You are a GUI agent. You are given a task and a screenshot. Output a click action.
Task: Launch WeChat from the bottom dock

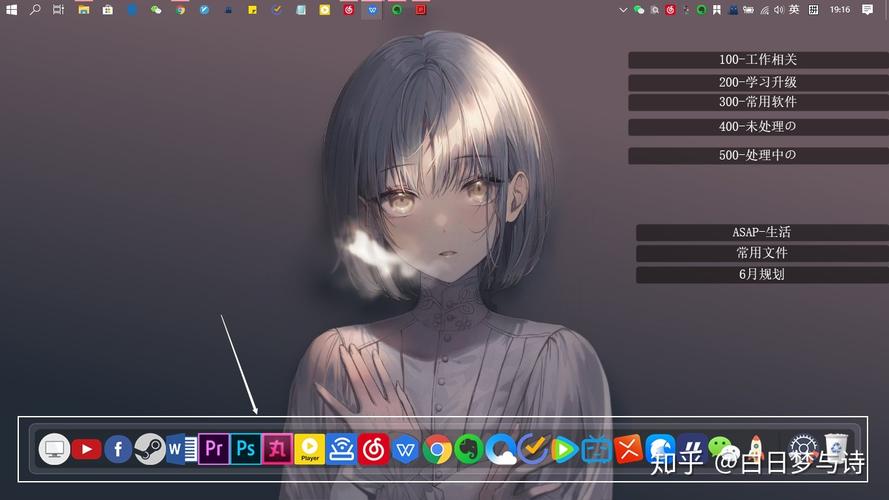click(x=723, y=449)
